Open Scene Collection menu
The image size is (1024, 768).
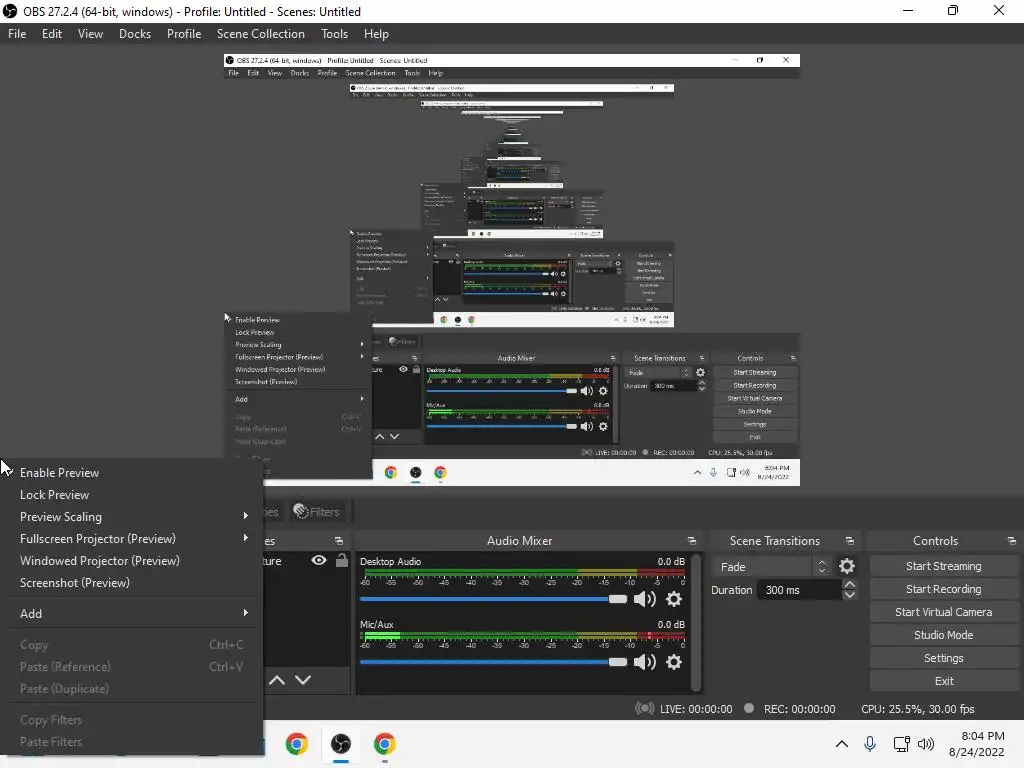coord(261,34)
